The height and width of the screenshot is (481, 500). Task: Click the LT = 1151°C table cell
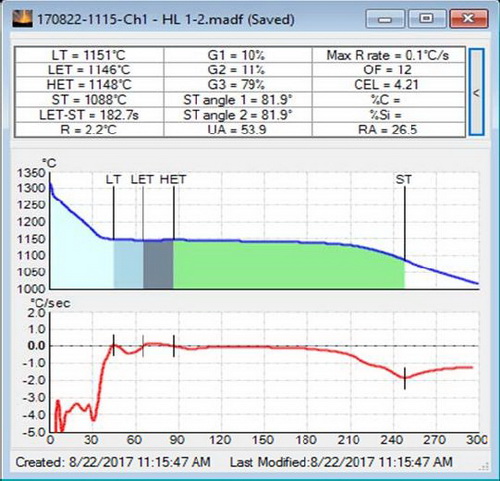click(x=89, y=55)
